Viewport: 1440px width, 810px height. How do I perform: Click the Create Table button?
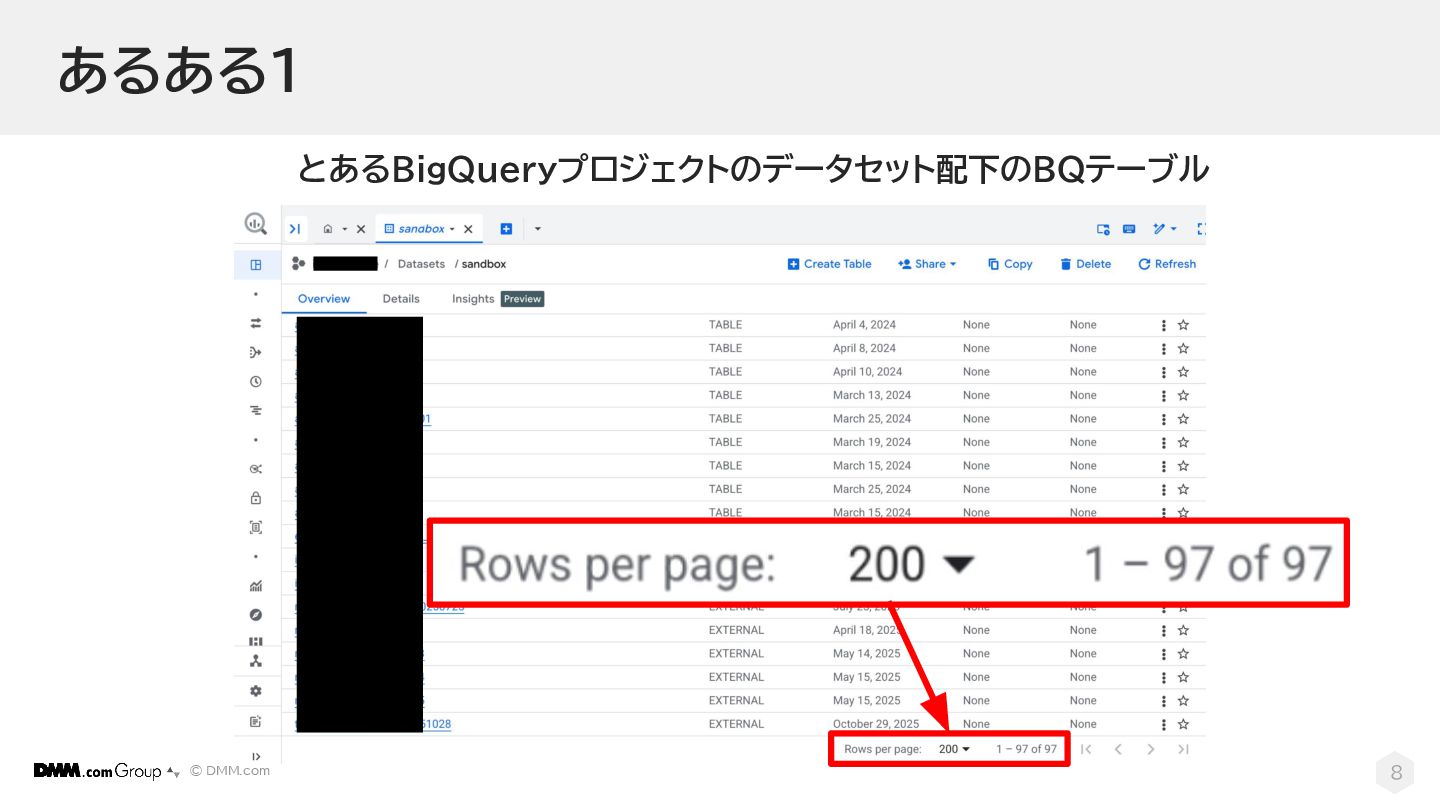coord(830,264)
